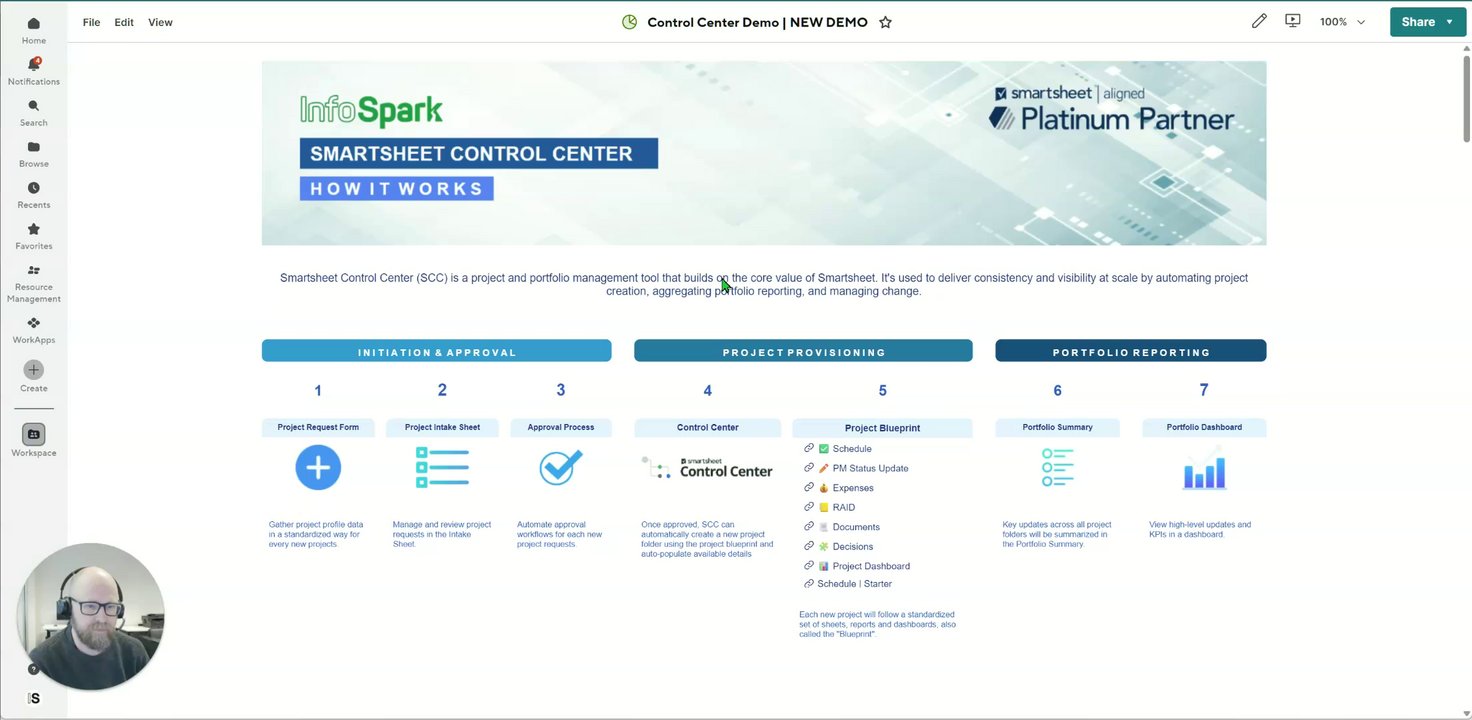Click the InfoSpark banner image
The image size is (1472, 720).
(764, 153)
